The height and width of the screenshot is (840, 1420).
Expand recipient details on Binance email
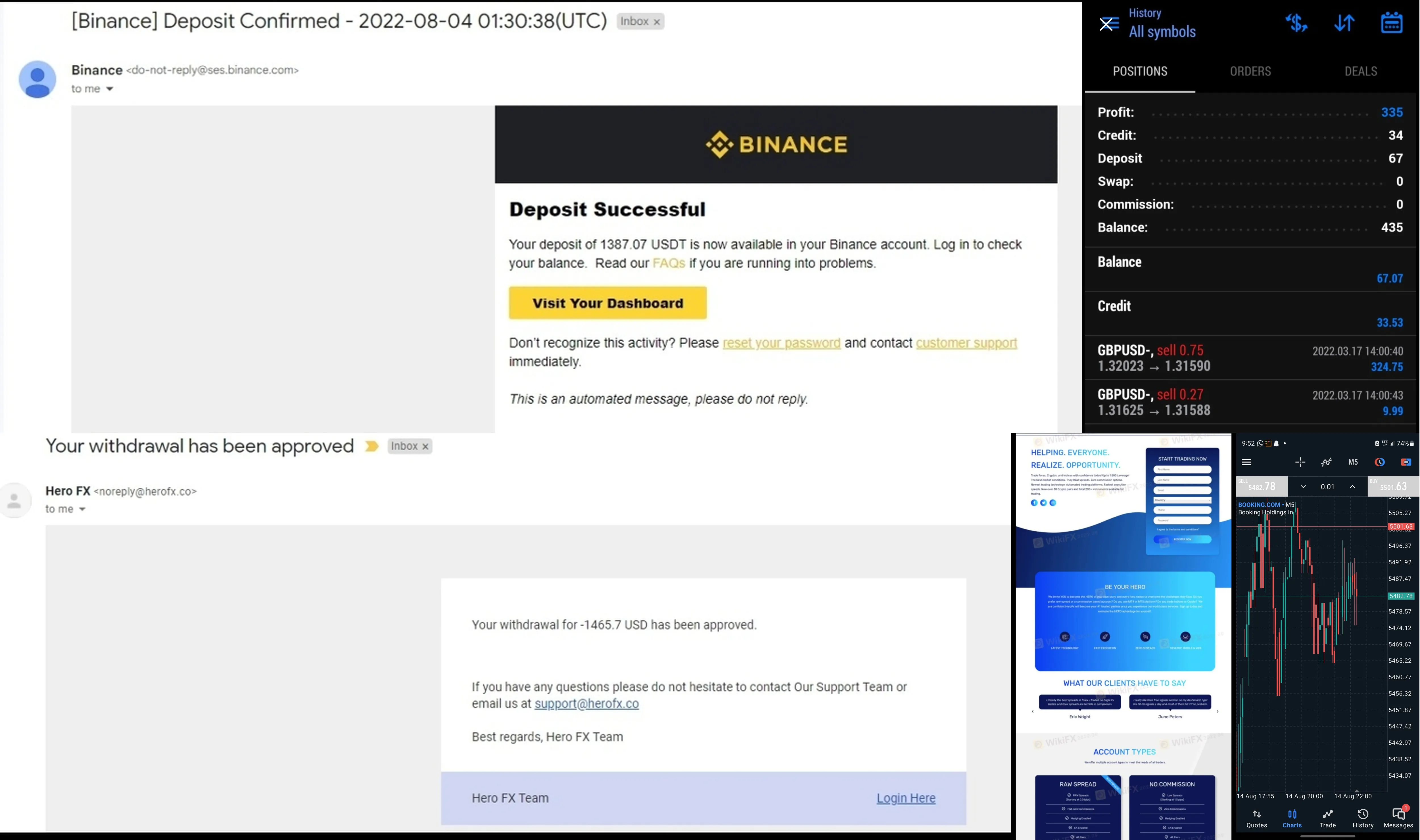click(x=110, y=89)
